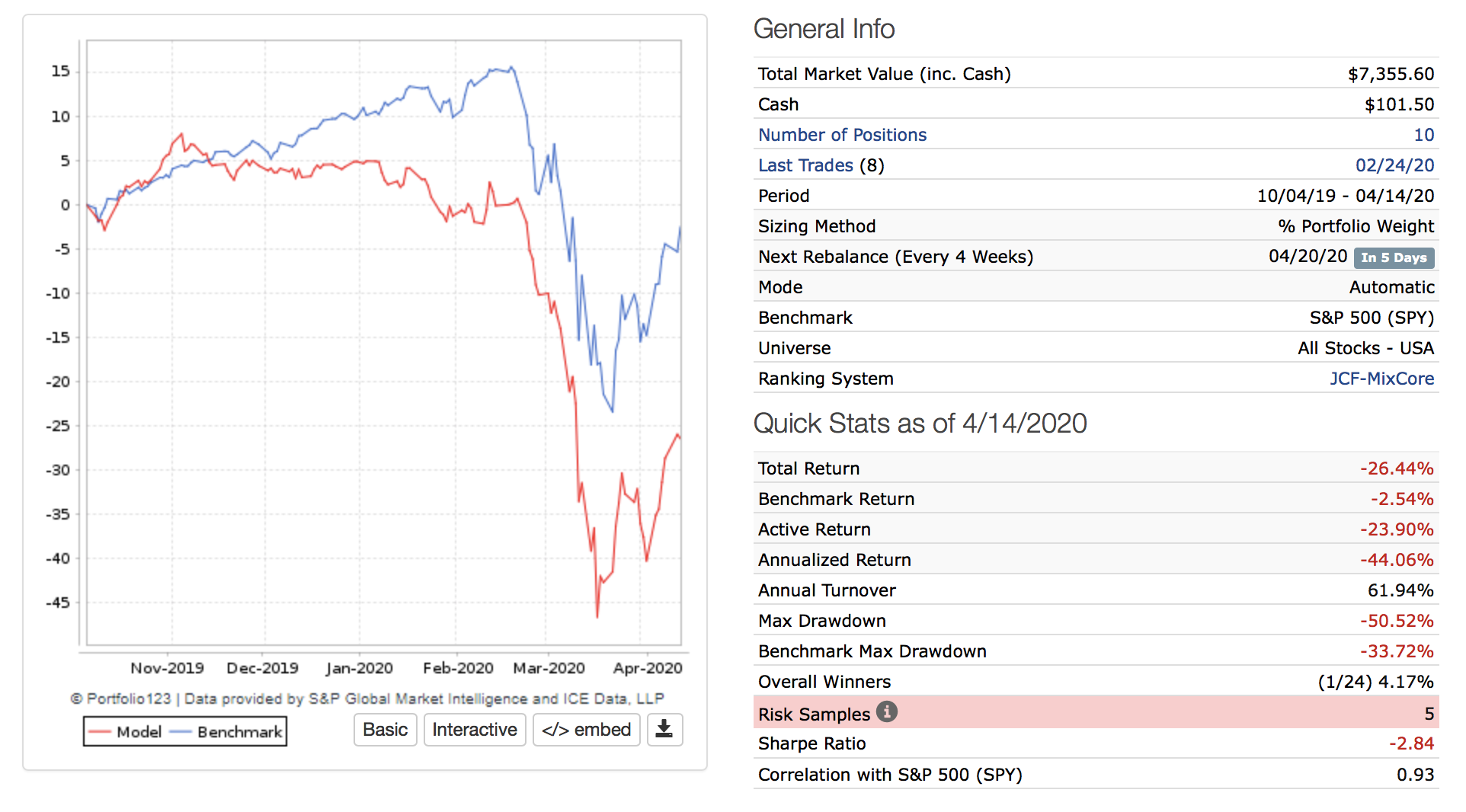Switch chart to Basic view
Screen dimensions: 1466x812
(x=385, y=730)
